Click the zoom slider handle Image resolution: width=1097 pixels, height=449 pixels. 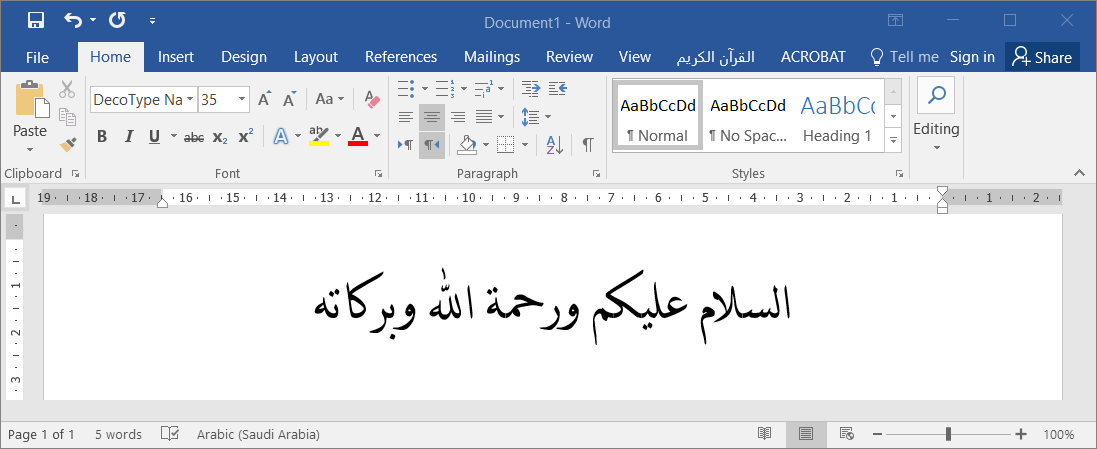[x=948, y=434]
